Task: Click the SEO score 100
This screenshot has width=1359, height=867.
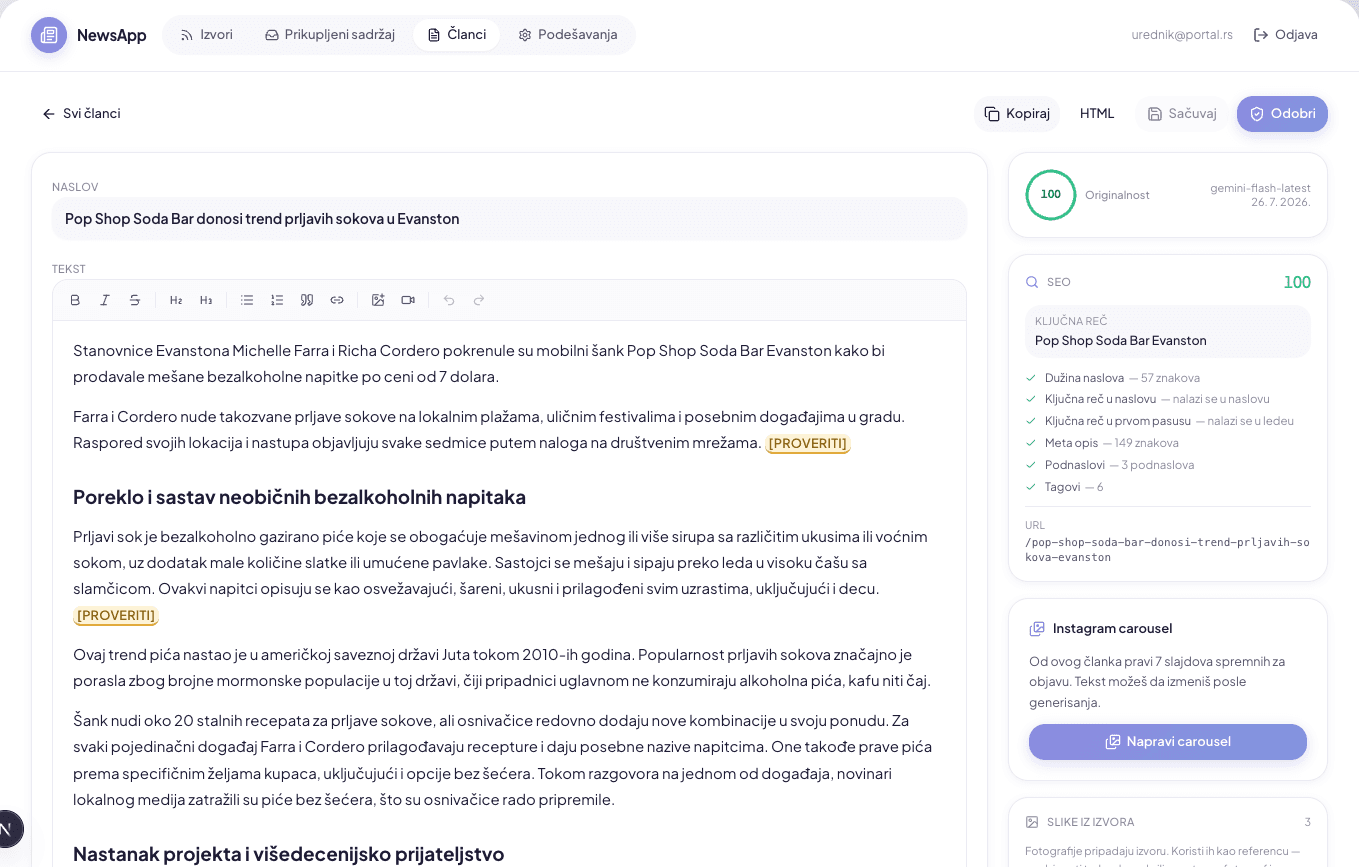Action: click(1297, 283)
